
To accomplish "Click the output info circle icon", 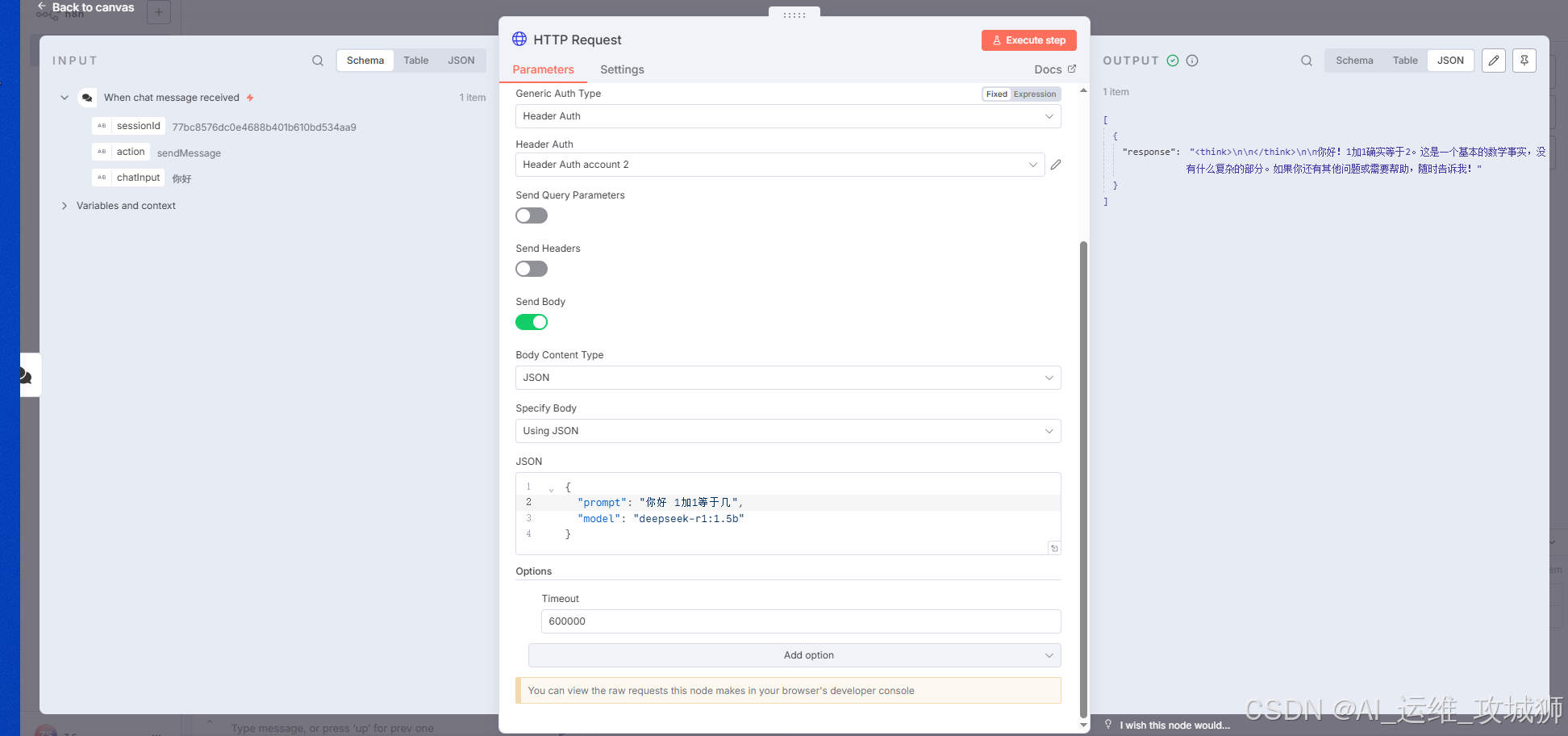I will (1192, 61).
